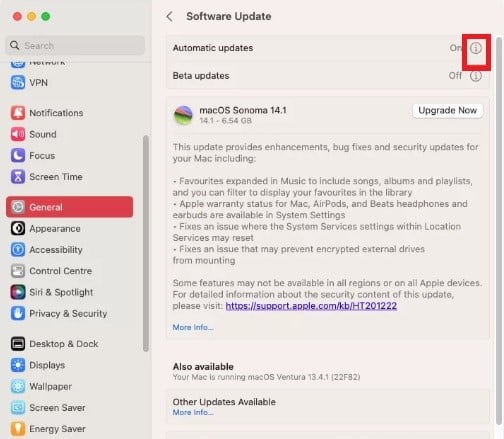
Task: Click Upgrade Now for macOS Sonoma
Action: click(x=447, y=110)
